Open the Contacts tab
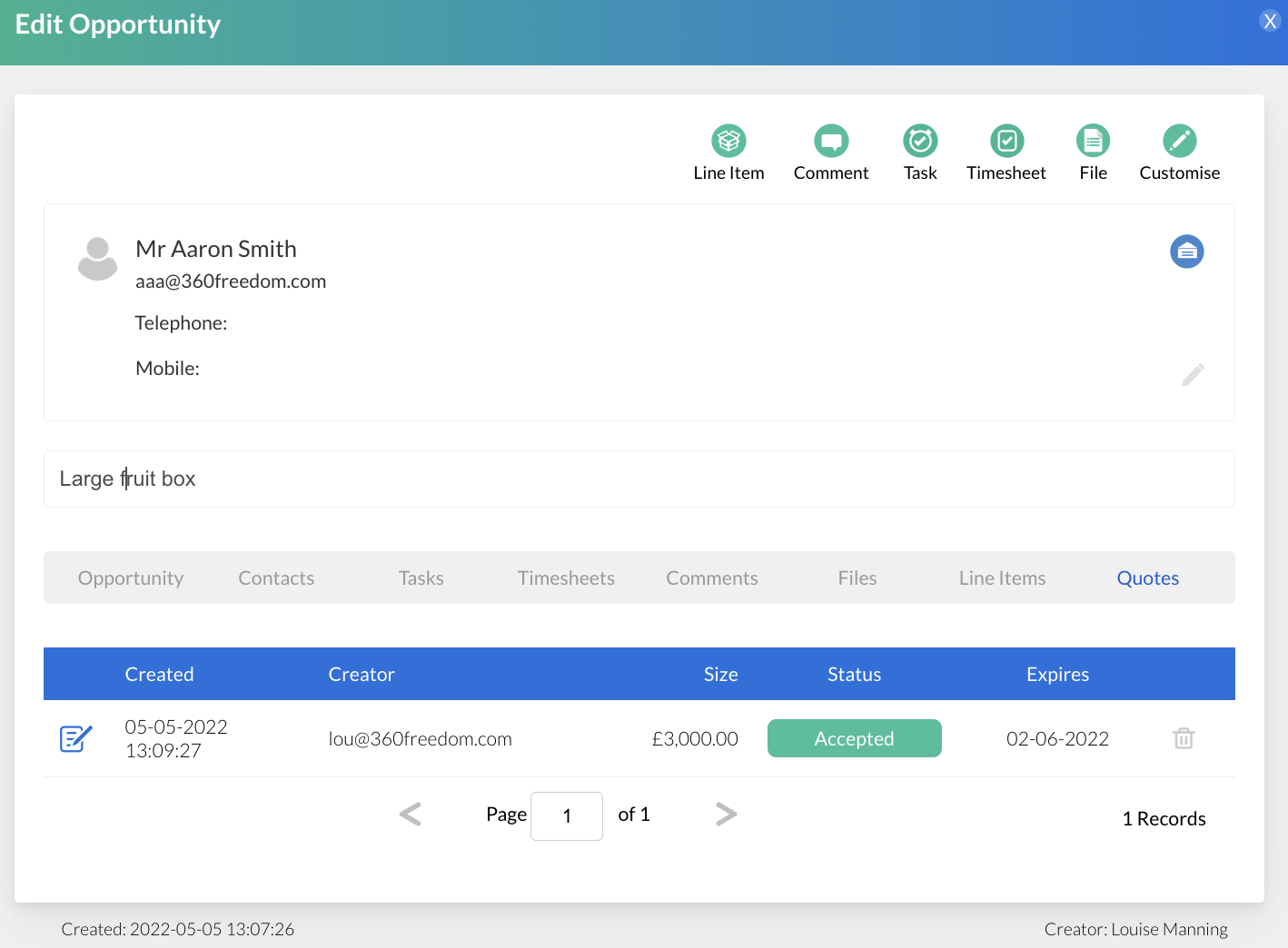Image resolution: width=1288 pixels, height=948 pixels. coord(276,578)
